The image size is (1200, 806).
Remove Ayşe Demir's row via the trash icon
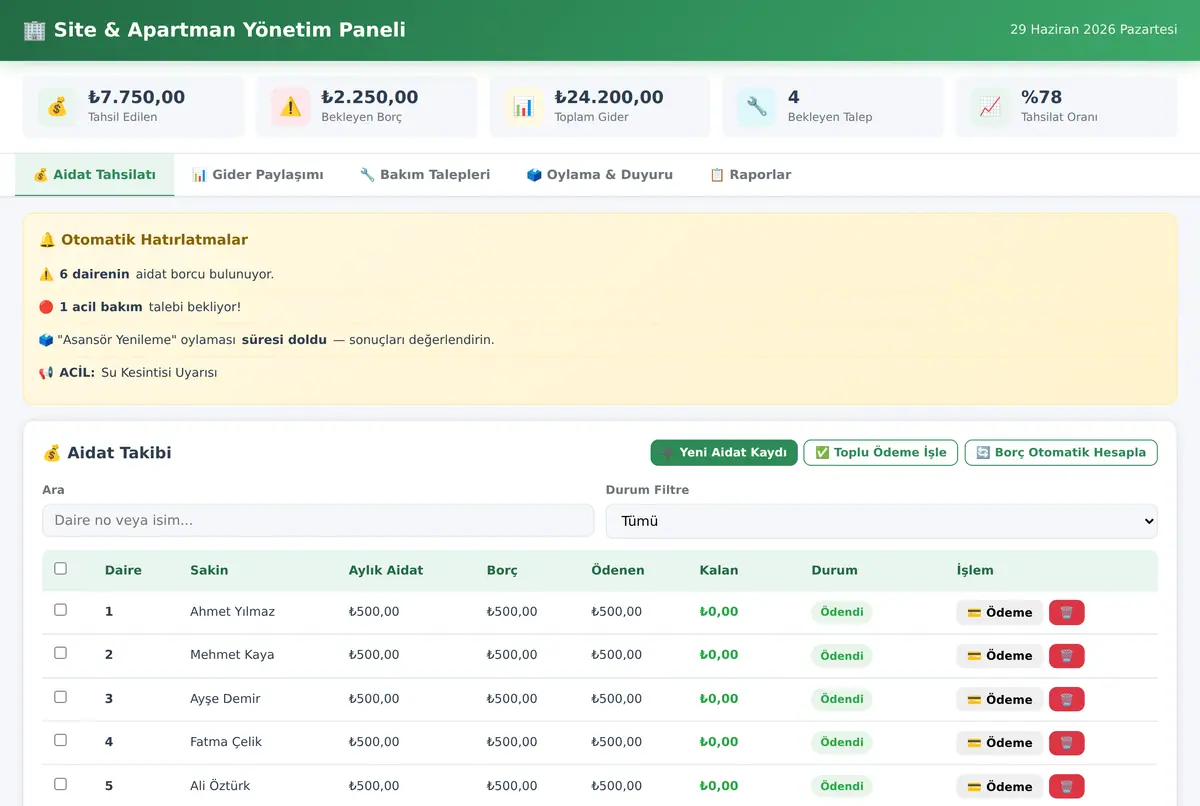pyautogui.click(x=1066, y=699)
